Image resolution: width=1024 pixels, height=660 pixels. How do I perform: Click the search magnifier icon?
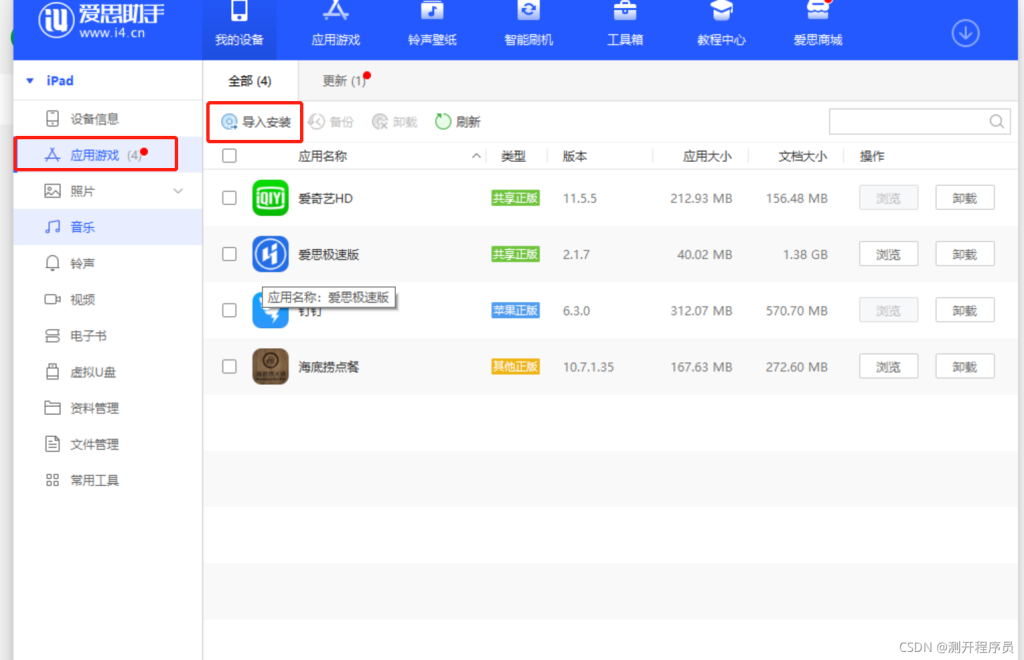997,121
